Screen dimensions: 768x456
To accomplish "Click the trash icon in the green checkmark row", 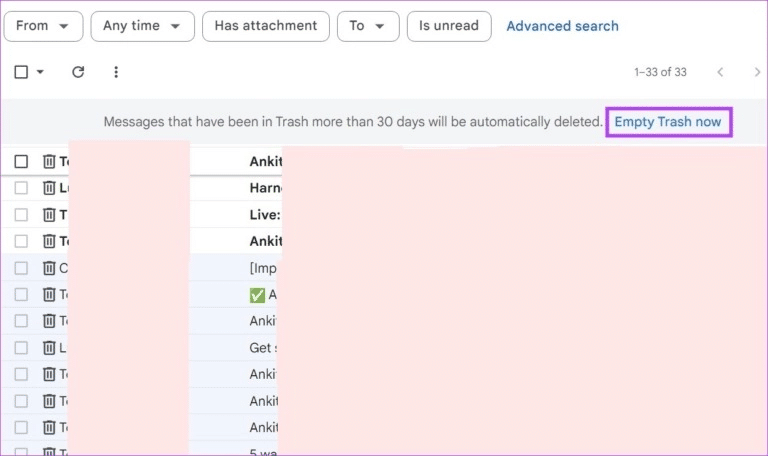I will (x=49, y=294).
